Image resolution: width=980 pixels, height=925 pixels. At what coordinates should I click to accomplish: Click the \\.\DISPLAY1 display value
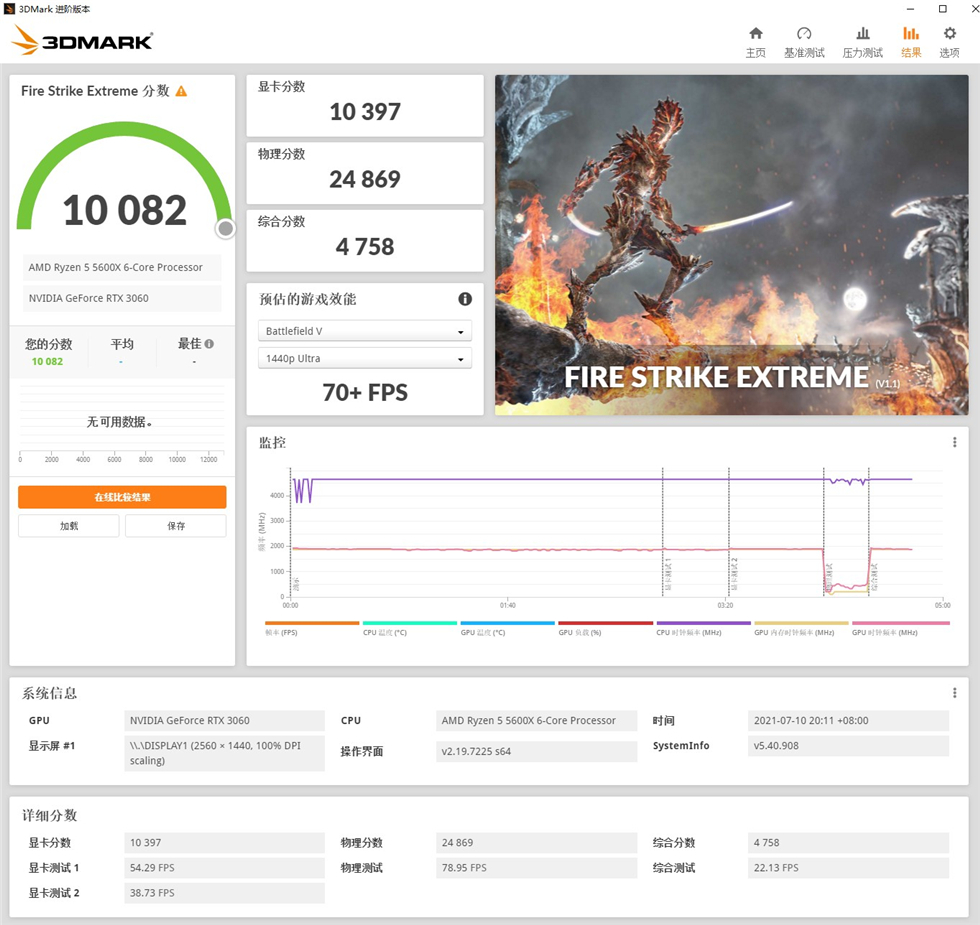point(224,753)
